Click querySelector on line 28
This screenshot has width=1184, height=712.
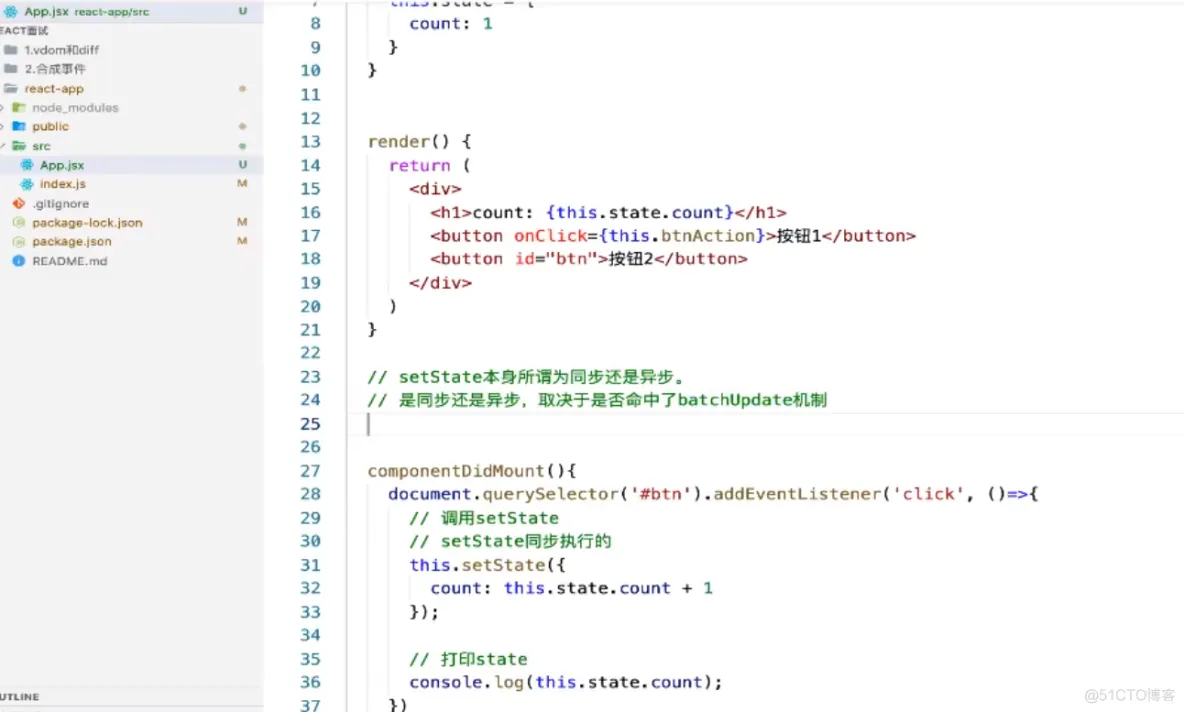[x=550, y=494]
